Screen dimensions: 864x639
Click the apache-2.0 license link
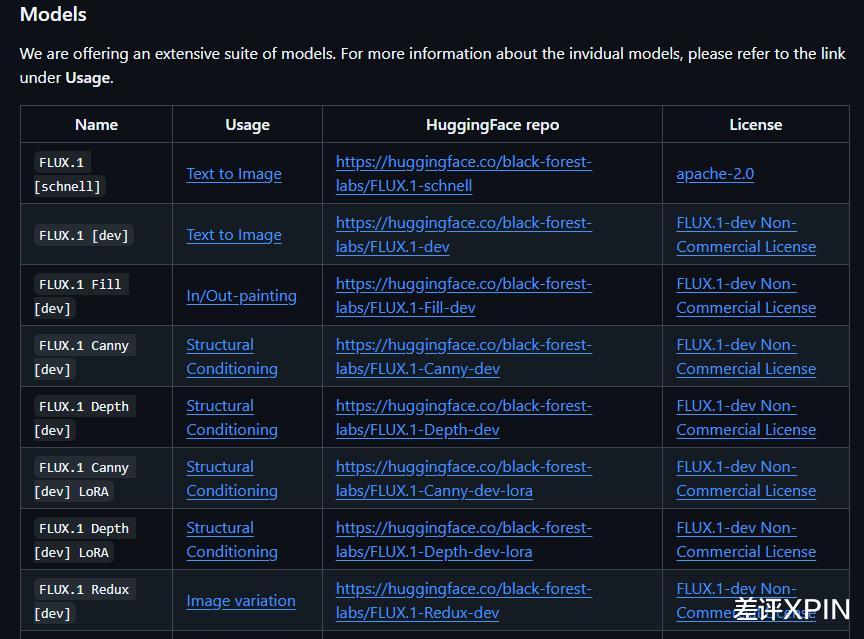click(715, 174)
